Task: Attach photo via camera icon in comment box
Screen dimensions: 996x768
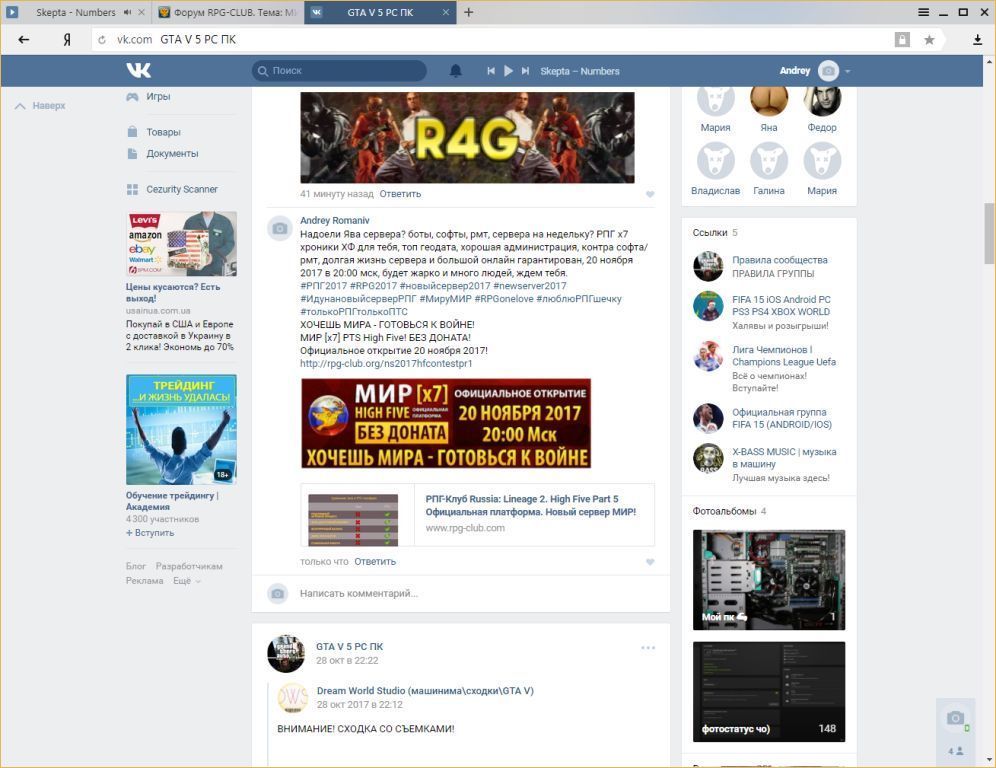Action: [x=277, y=593]
